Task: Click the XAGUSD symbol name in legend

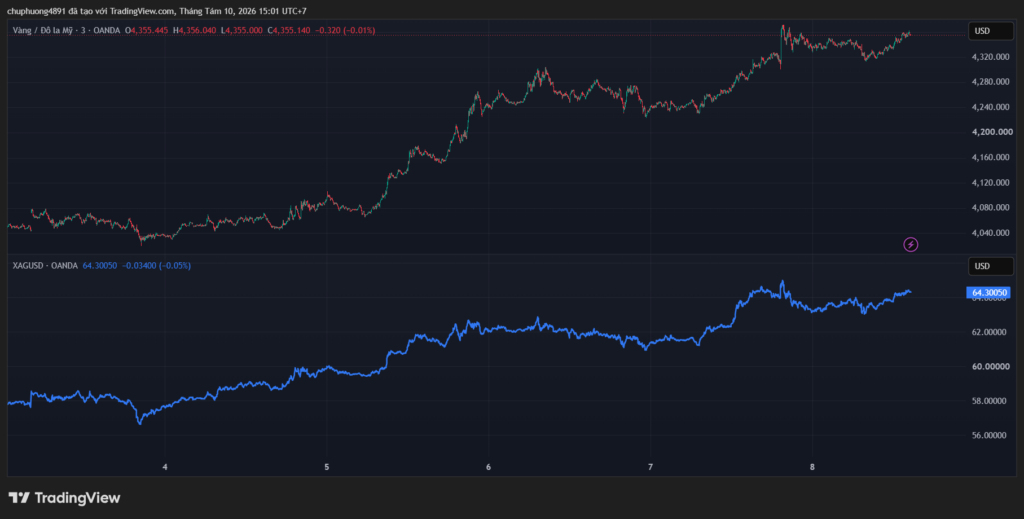Action: point(27,266)
